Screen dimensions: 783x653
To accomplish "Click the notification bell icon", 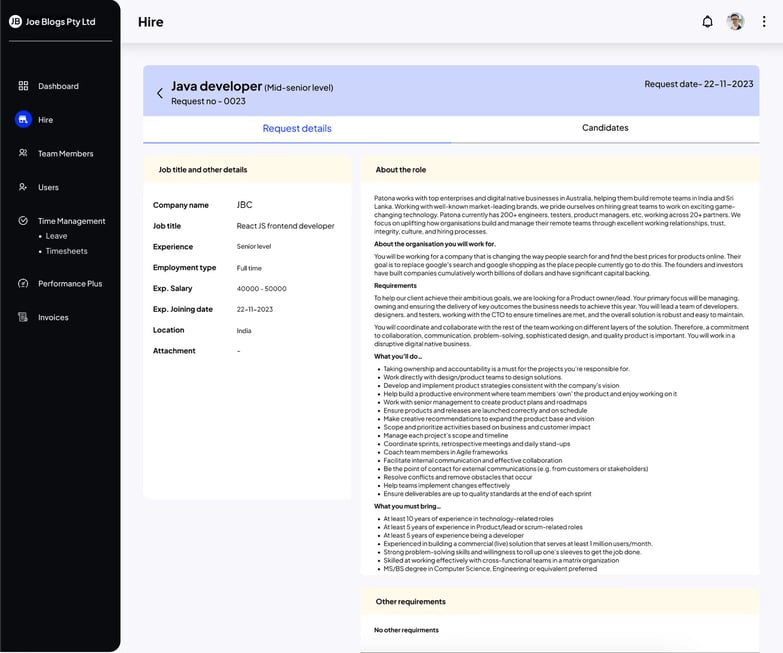I will (x=707, y=22).
